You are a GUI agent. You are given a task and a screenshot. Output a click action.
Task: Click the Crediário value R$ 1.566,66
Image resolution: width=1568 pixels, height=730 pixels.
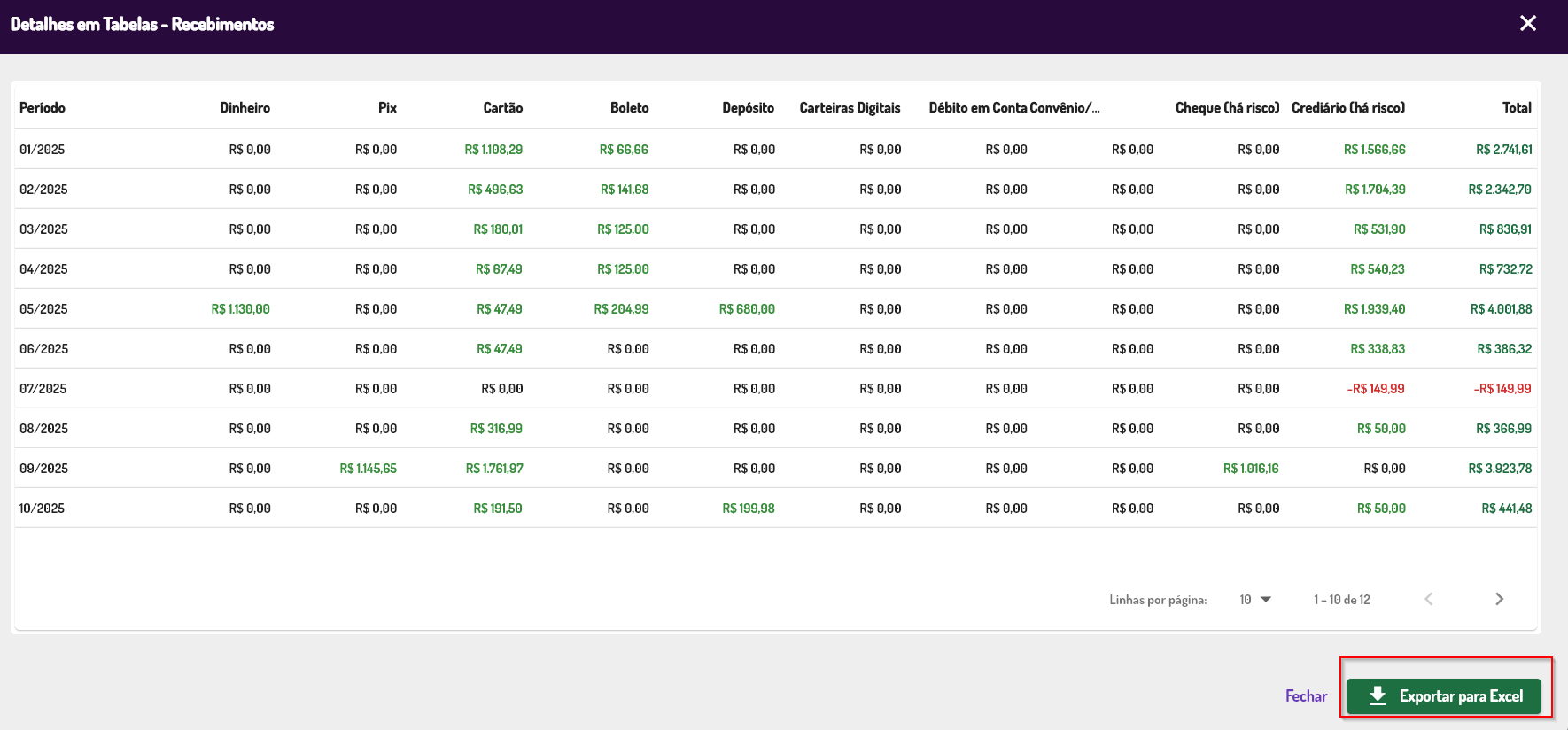tap(1375, 150)
